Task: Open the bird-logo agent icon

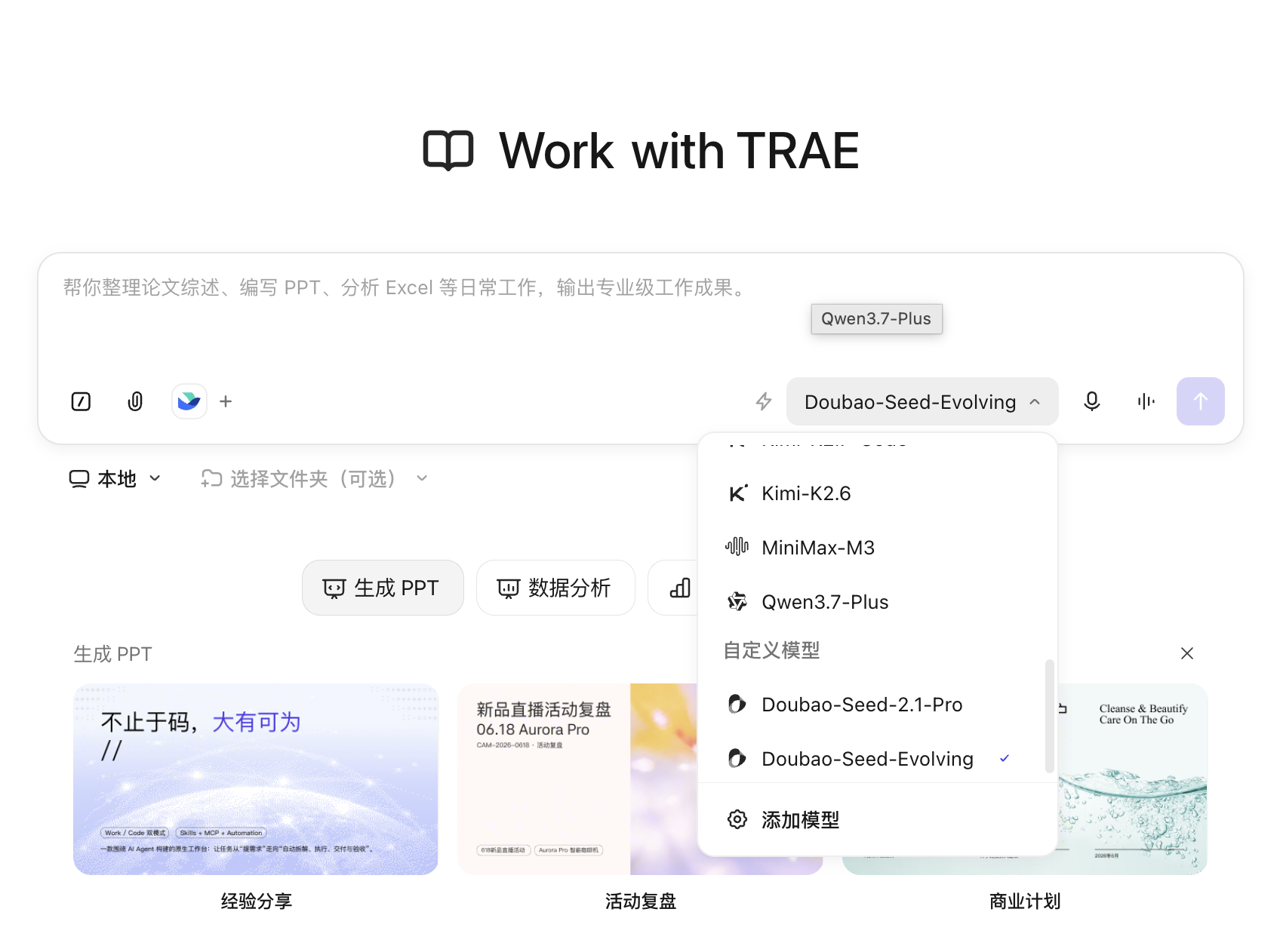Action: pos(189,401)
